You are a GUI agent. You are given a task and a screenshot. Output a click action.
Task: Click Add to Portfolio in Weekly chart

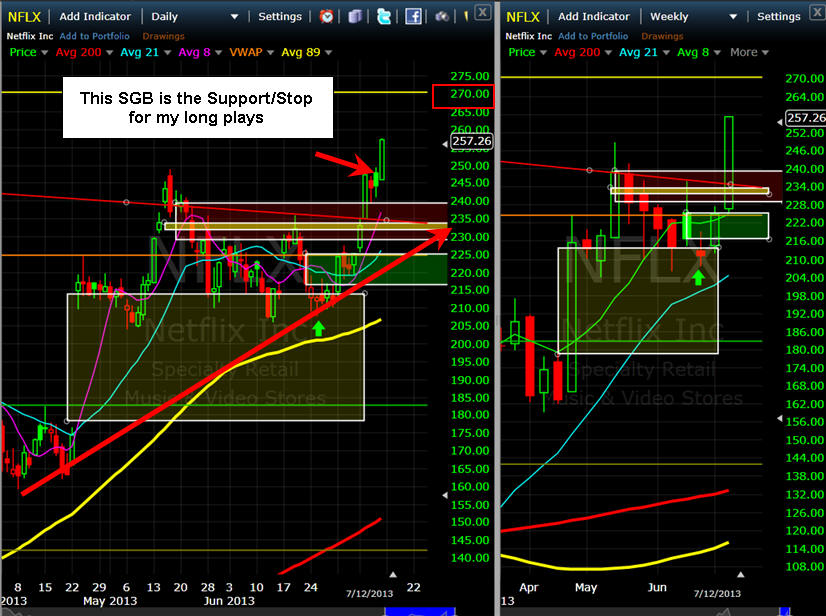tap(593, 36)
